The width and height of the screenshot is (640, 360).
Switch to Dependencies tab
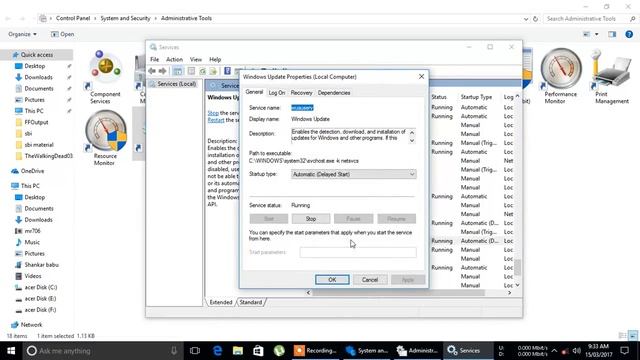(x=334, y=93)
